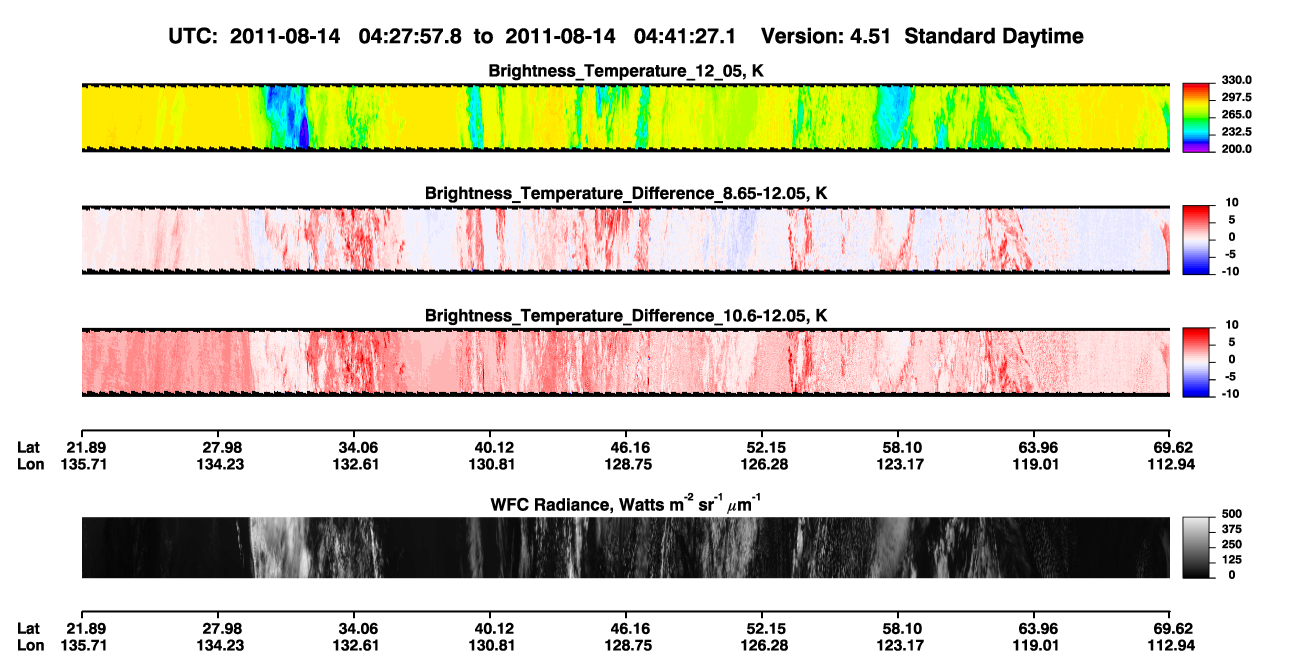Viewport: 1300px width, 667px height.
Task: Click latitude 27.98 under the WFC Radiance plot
Action: [x=221, y=628]
